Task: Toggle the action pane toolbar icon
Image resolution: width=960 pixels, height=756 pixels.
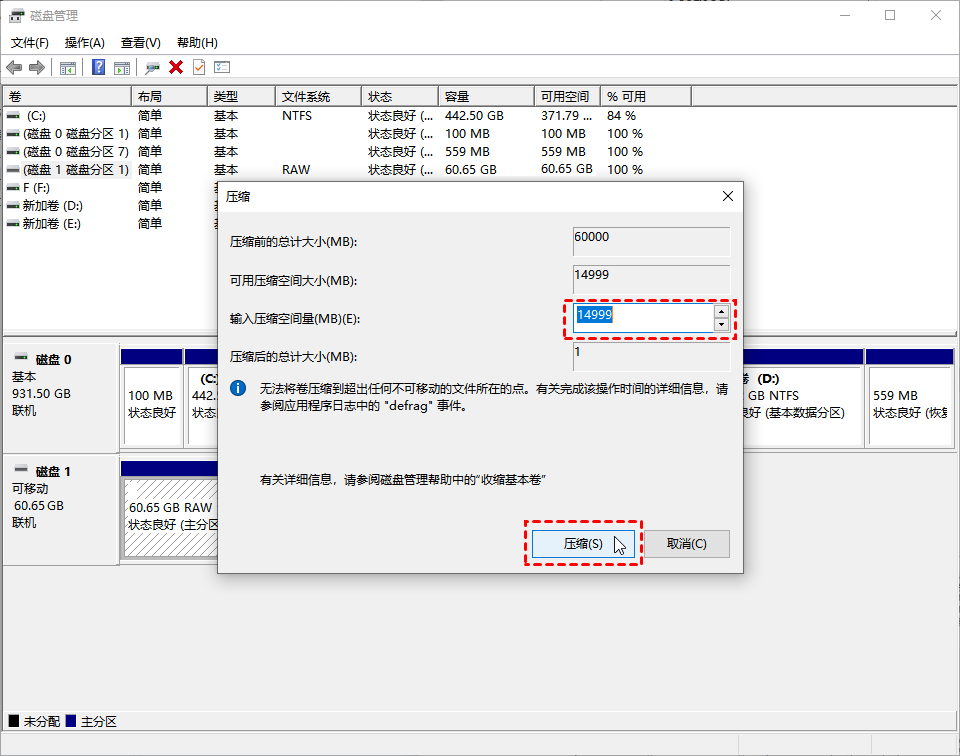Action: 122,67
